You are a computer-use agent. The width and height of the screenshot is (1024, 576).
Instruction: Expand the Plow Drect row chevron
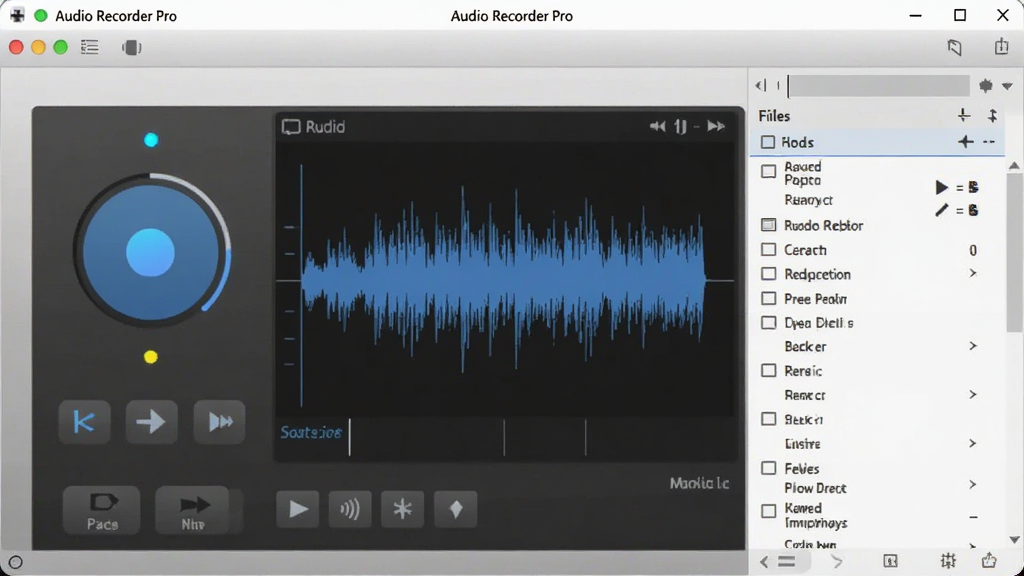pos(972,485)
